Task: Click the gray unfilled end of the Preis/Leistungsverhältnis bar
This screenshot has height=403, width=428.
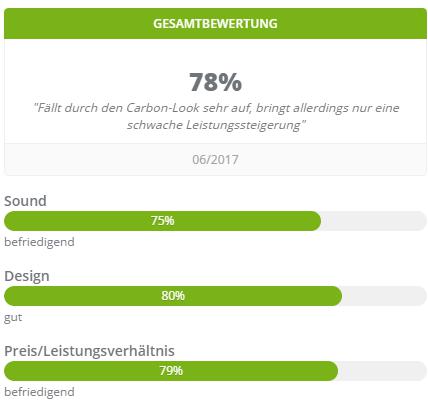Action: (382, 371)
